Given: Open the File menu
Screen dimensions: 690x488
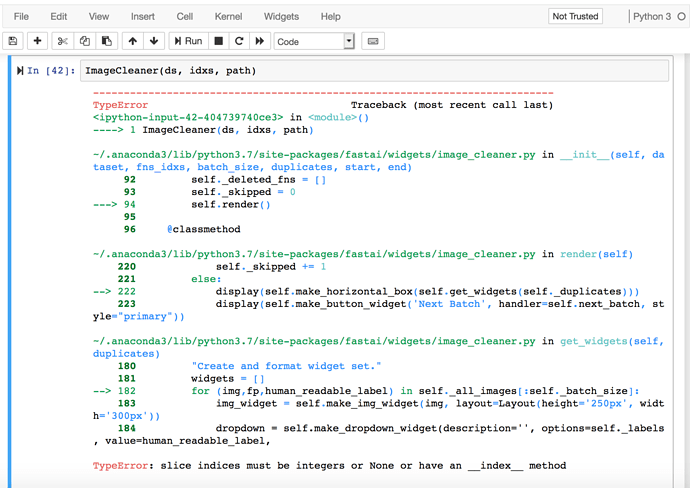Looking at the screenshot, I should (x=21, y=16).
